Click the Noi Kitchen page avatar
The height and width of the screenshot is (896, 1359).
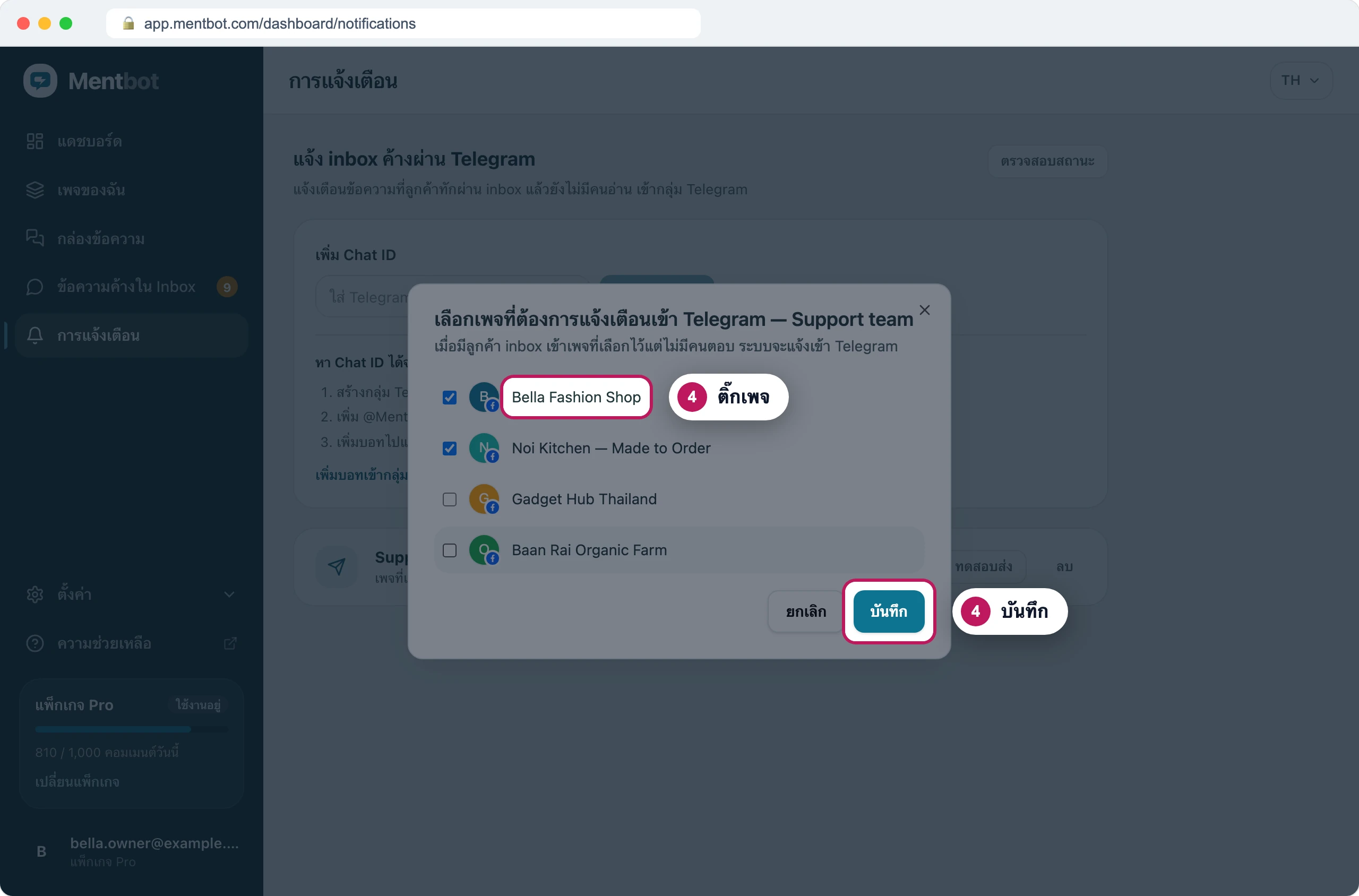pos(484,448)
